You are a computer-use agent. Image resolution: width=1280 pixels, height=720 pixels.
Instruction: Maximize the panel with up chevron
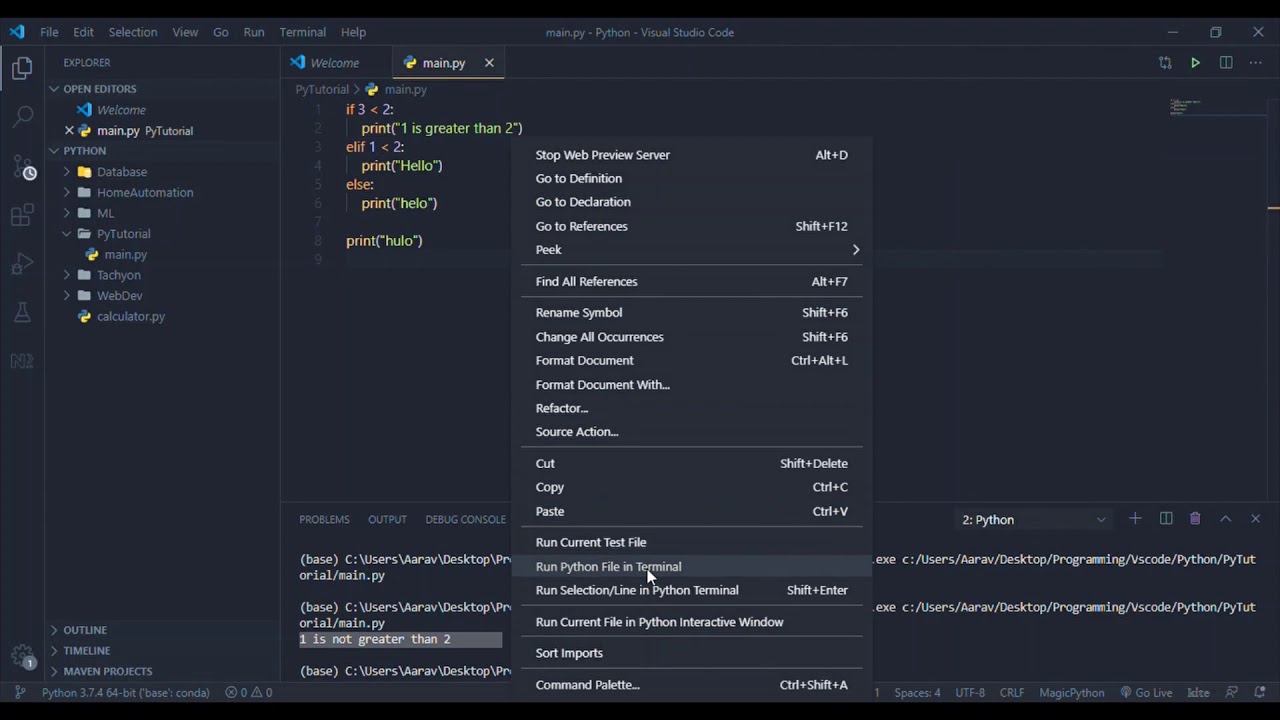pos(1225,519)
